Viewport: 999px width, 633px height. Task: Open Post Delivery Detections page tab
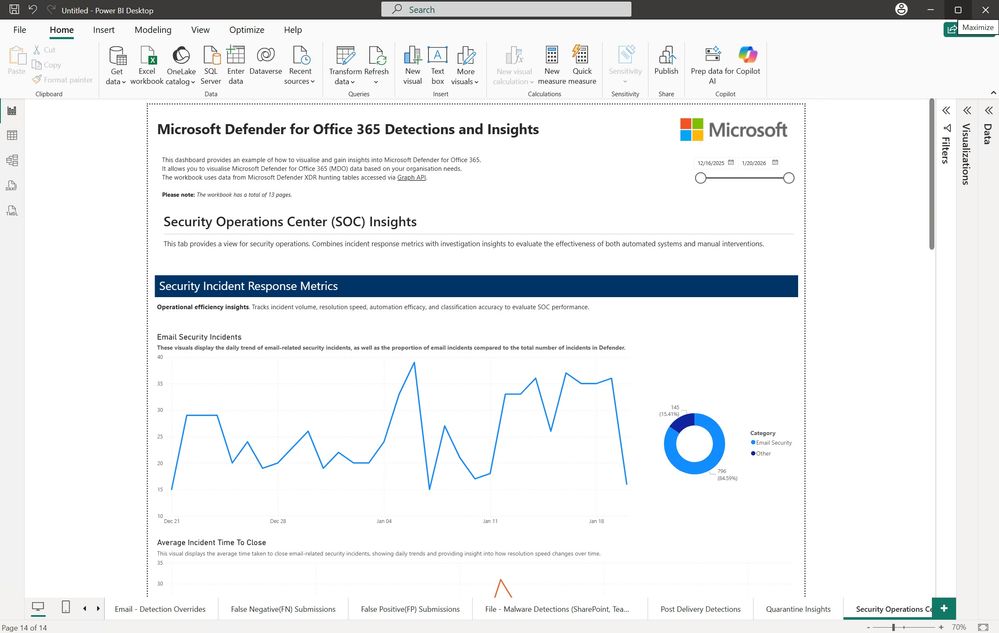(x=700, y=609)
